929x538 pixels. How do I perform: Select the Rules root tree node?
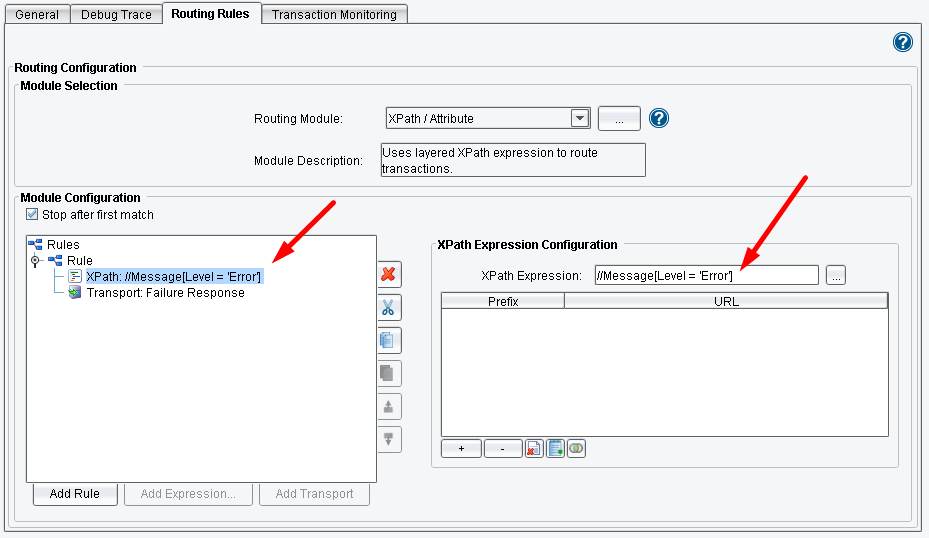click(62, 244)
